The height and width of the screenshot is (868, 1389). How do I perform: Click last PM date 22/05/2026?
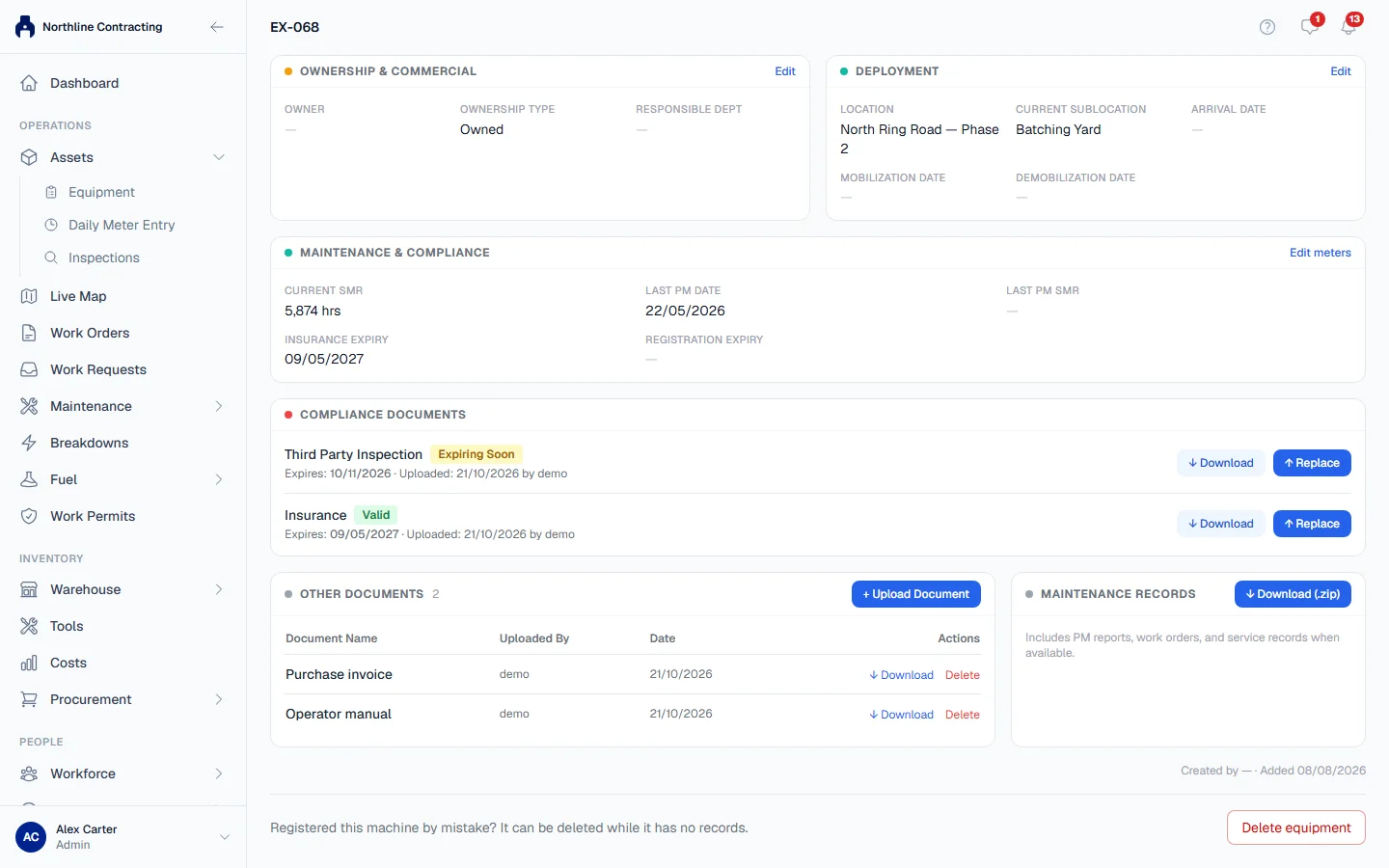685,311
